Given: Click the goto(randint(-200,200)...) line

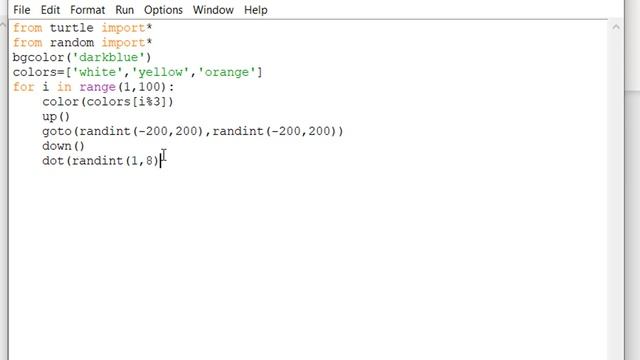Looking at the screenshot, I should click(x=193, y=131).
